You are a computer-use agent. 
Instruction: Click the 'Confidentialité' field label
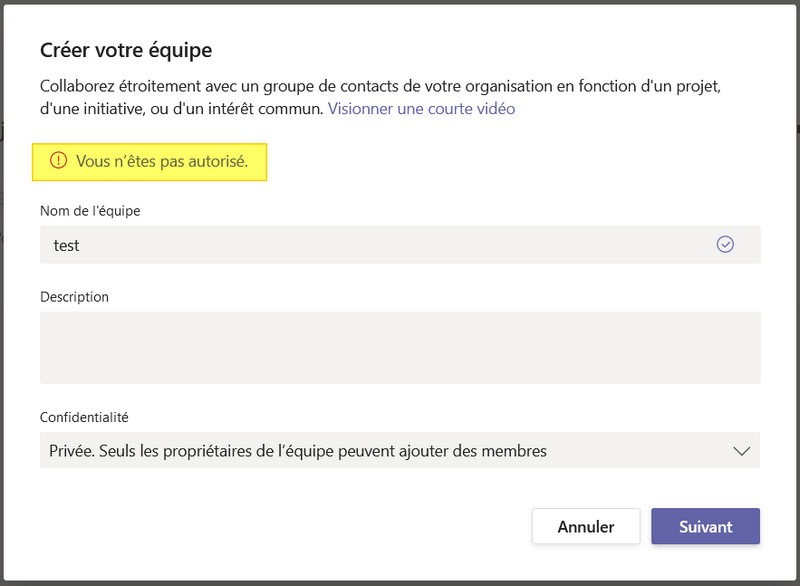[x=84, y=417]
